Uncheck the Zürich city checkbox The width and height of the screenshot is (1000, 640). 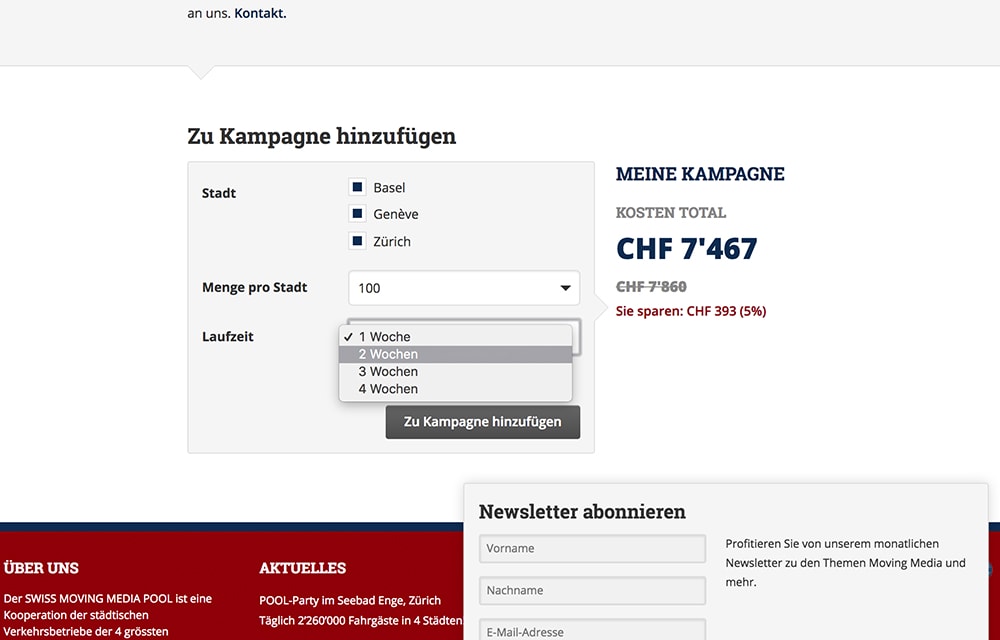click(357, 241)
